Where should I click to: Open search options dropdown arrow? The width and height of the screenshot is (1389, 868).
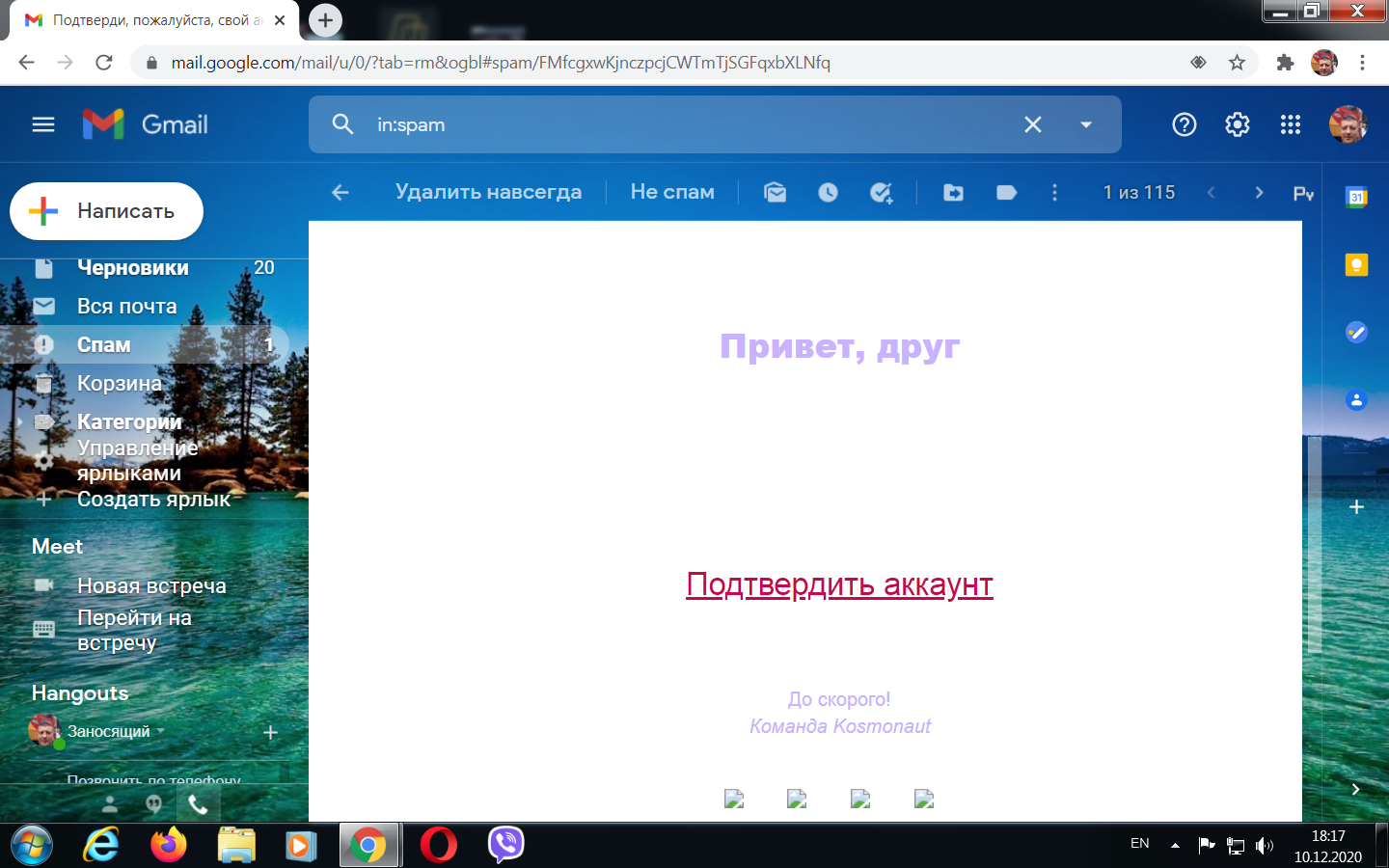point(1086,124)
